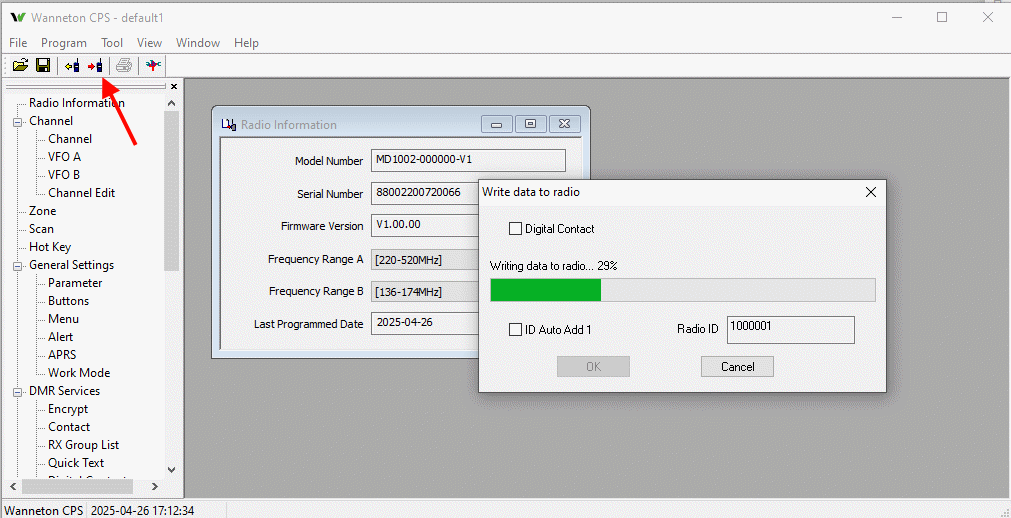
Task: Open the Tool menu
Action: (112, 43)
